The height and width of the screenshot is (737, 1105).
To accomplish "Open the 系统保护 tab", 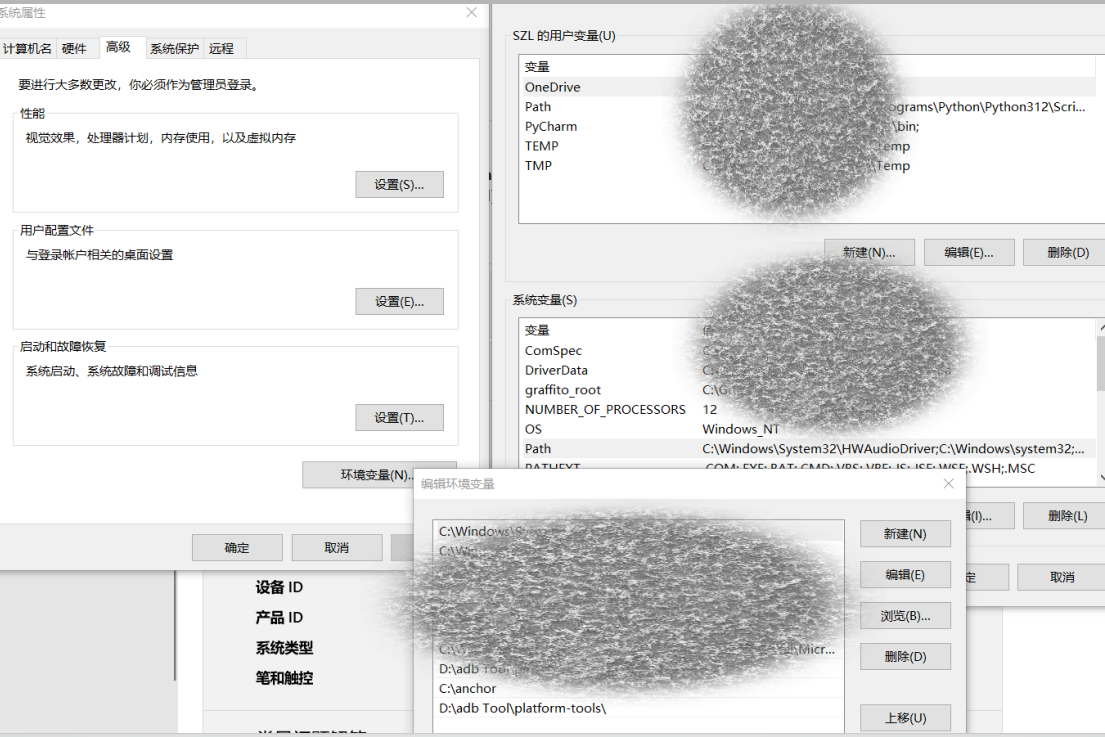I will (x=174, y=48).
